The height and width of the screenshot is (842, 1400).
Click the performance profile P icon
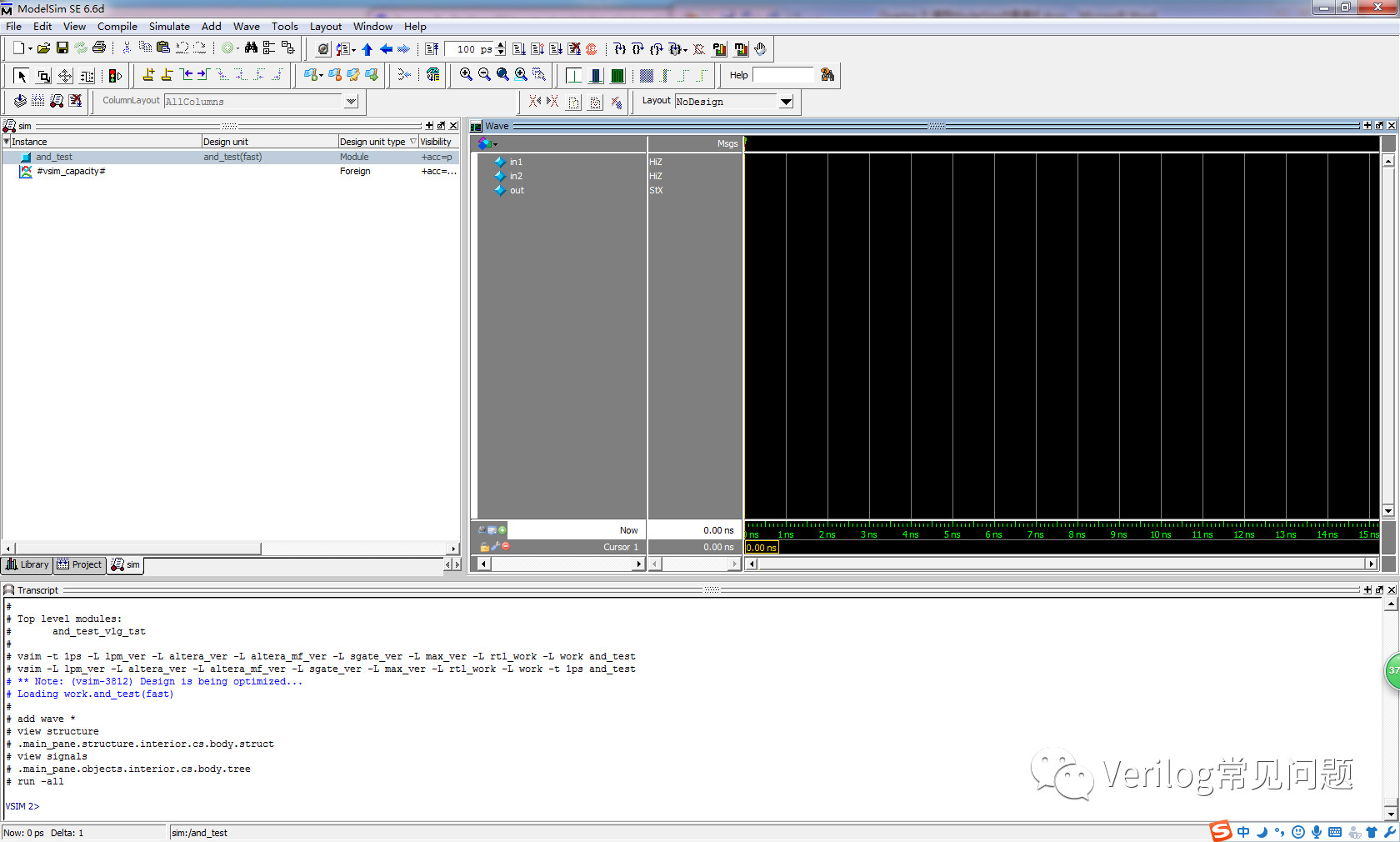[x=720, y=49]
